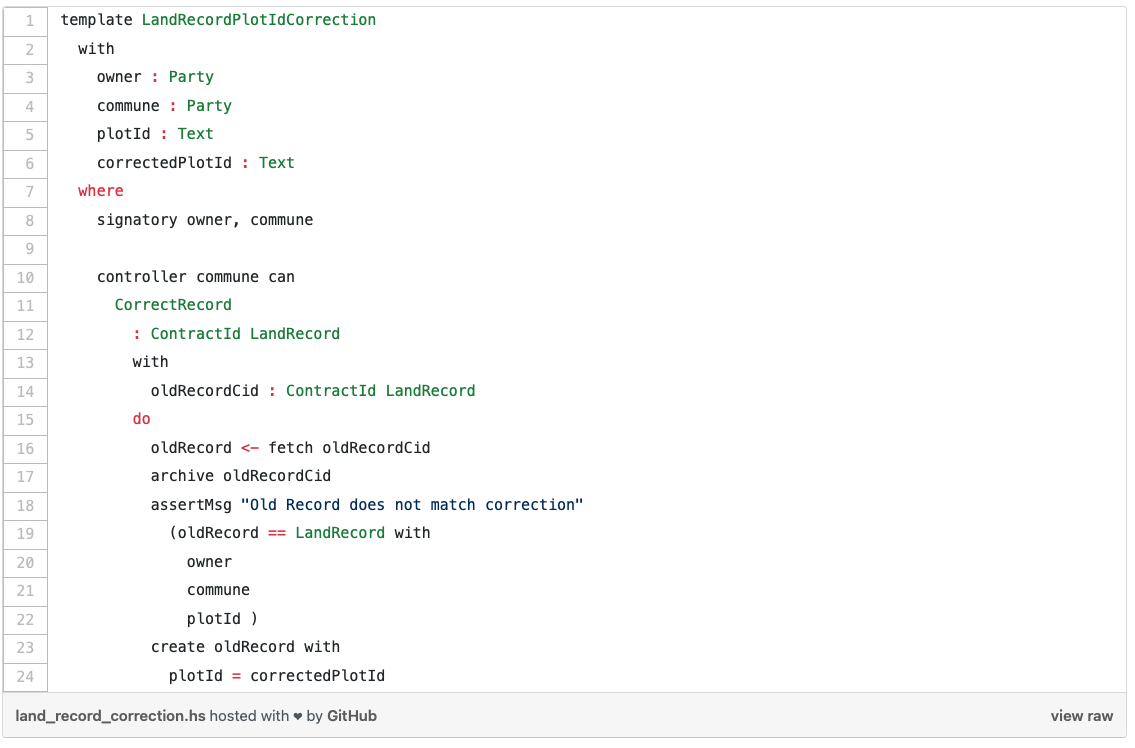The height and width of the screenshot is (748, 1135).
Task: Click on 'correctedPlotId : Text' field
Action: (195, 163)
